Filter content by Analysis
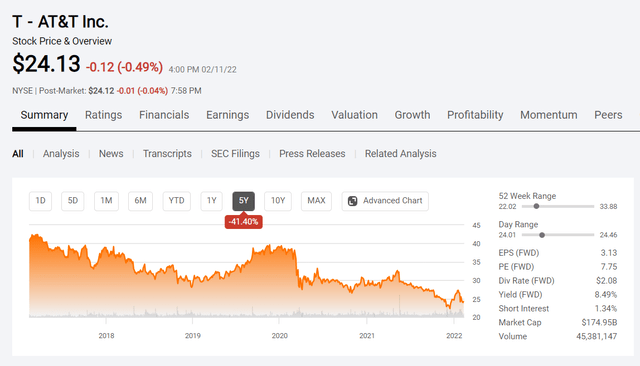This screenshot has width=640, height=366. tap(61, 154)
